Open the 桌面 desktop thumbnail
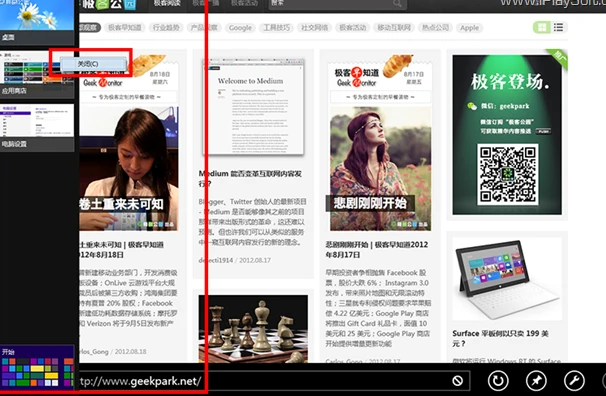 [37, 21]
